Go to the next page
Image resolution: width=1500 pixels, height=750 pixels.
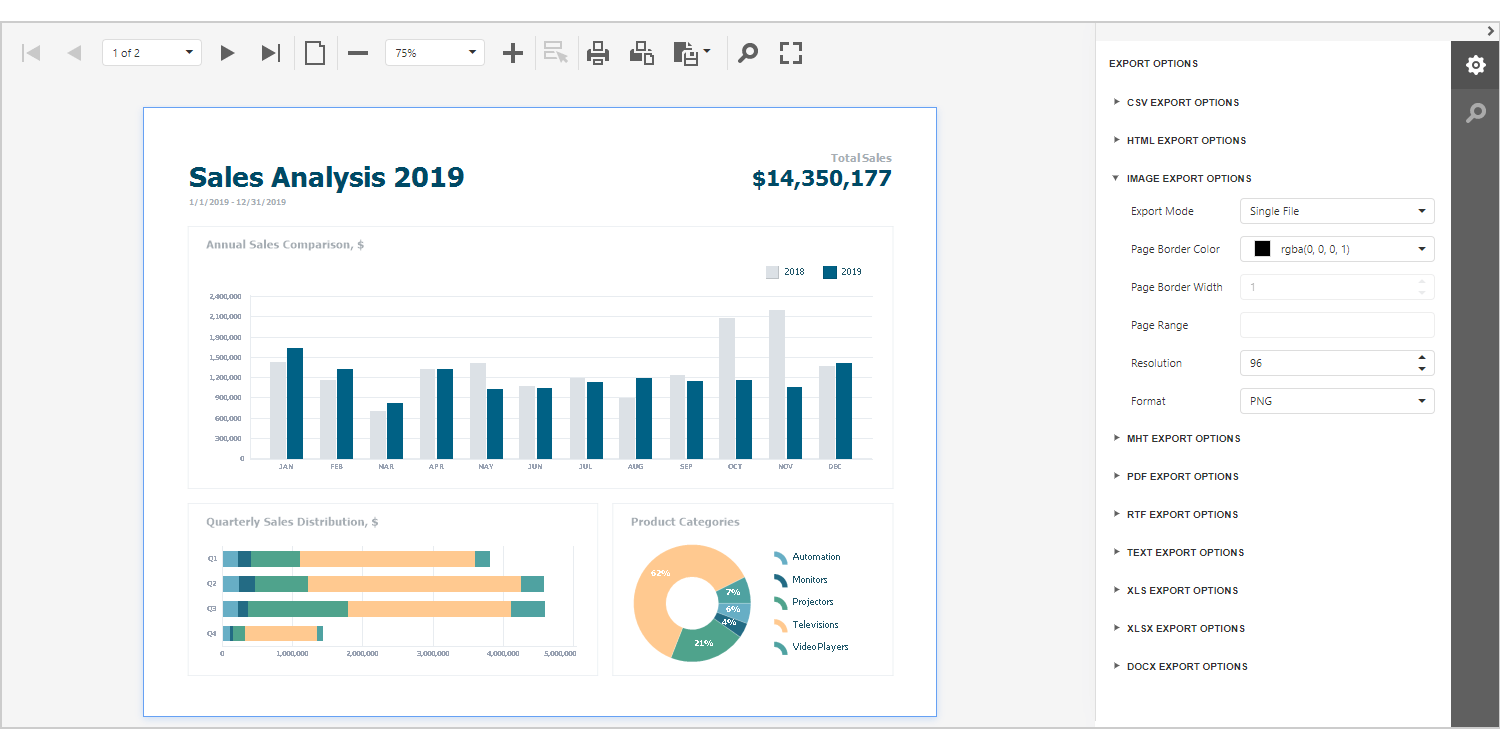point(227,52)
